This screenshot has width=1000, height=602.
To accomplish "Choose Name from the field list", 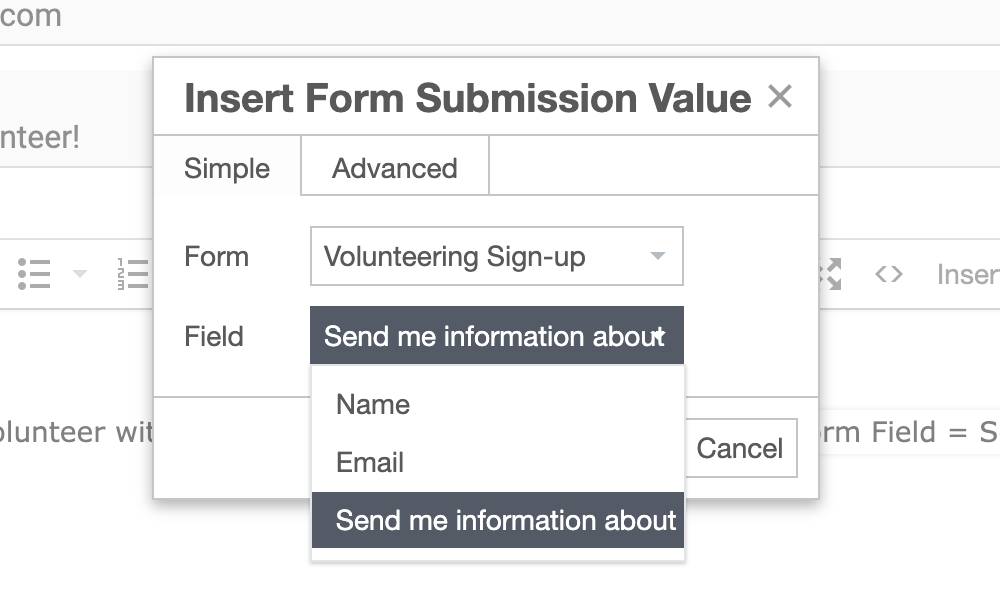I will 373,404.
